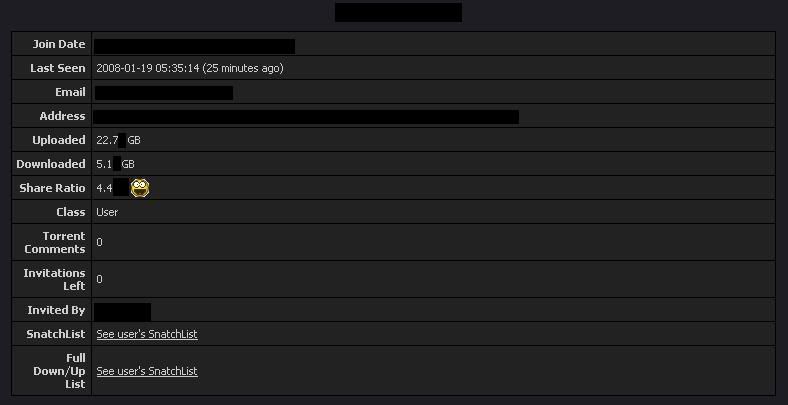Click the Torrent Comments count zero

pos(100,242)
